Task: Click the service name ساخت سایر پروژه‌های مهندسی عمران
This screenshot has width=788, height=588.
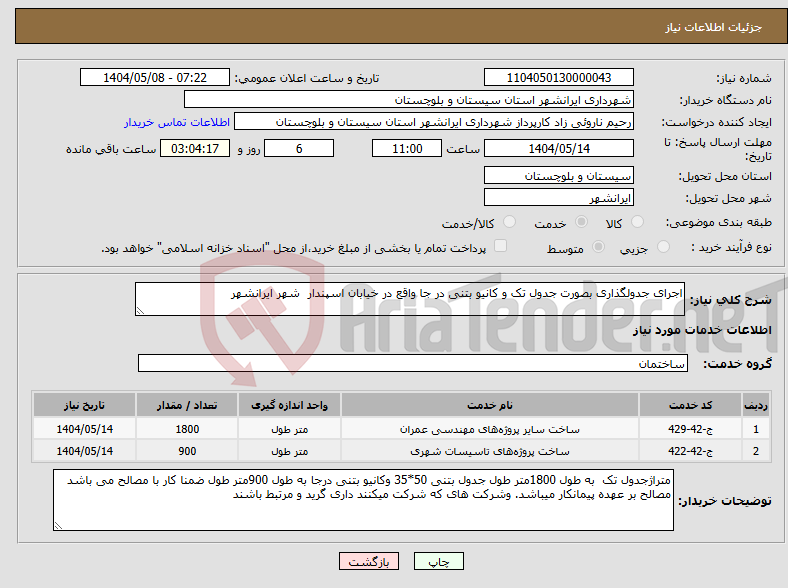Action: point(490,429)
